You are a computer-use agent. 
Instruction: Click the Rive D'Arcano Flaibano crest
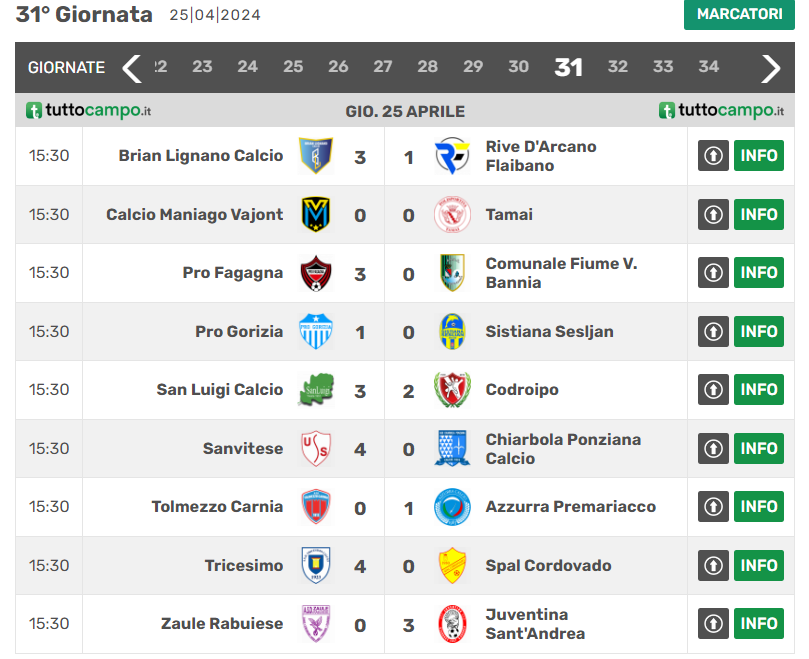tap(452, 156)
